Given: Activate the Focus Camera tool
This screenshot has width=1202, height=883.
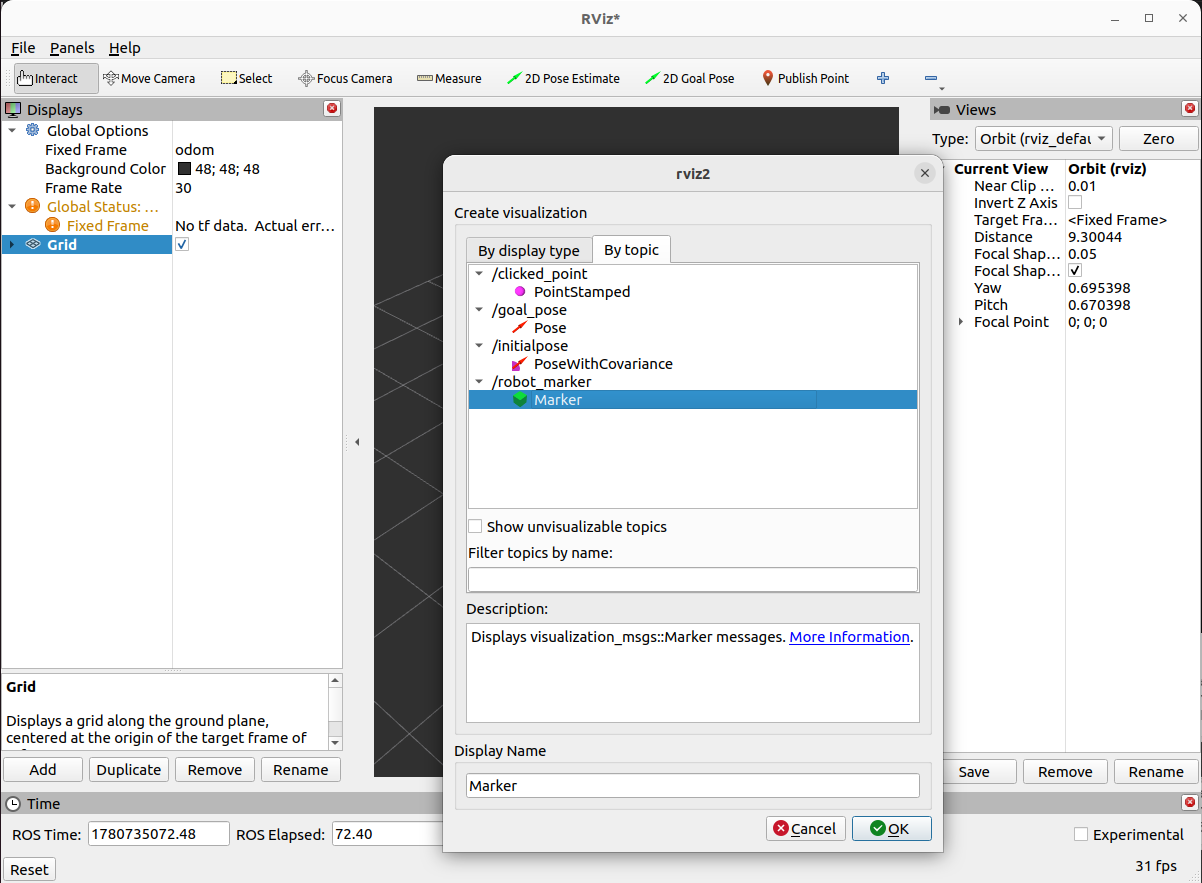Looking at the screenshot, I should (345, 78).
